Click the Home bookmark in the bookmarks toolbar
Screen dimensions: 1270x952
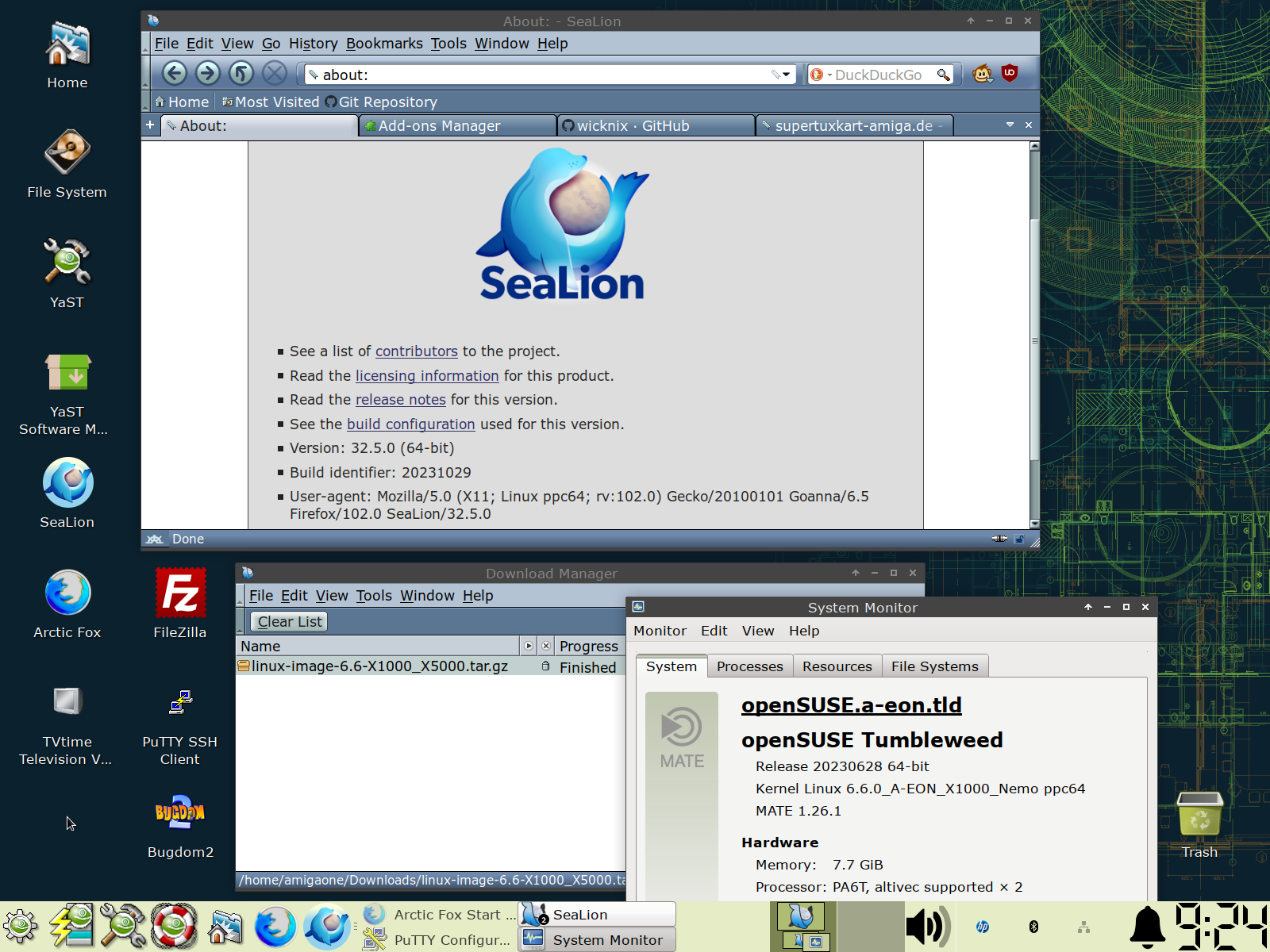(x=182, y=102)
